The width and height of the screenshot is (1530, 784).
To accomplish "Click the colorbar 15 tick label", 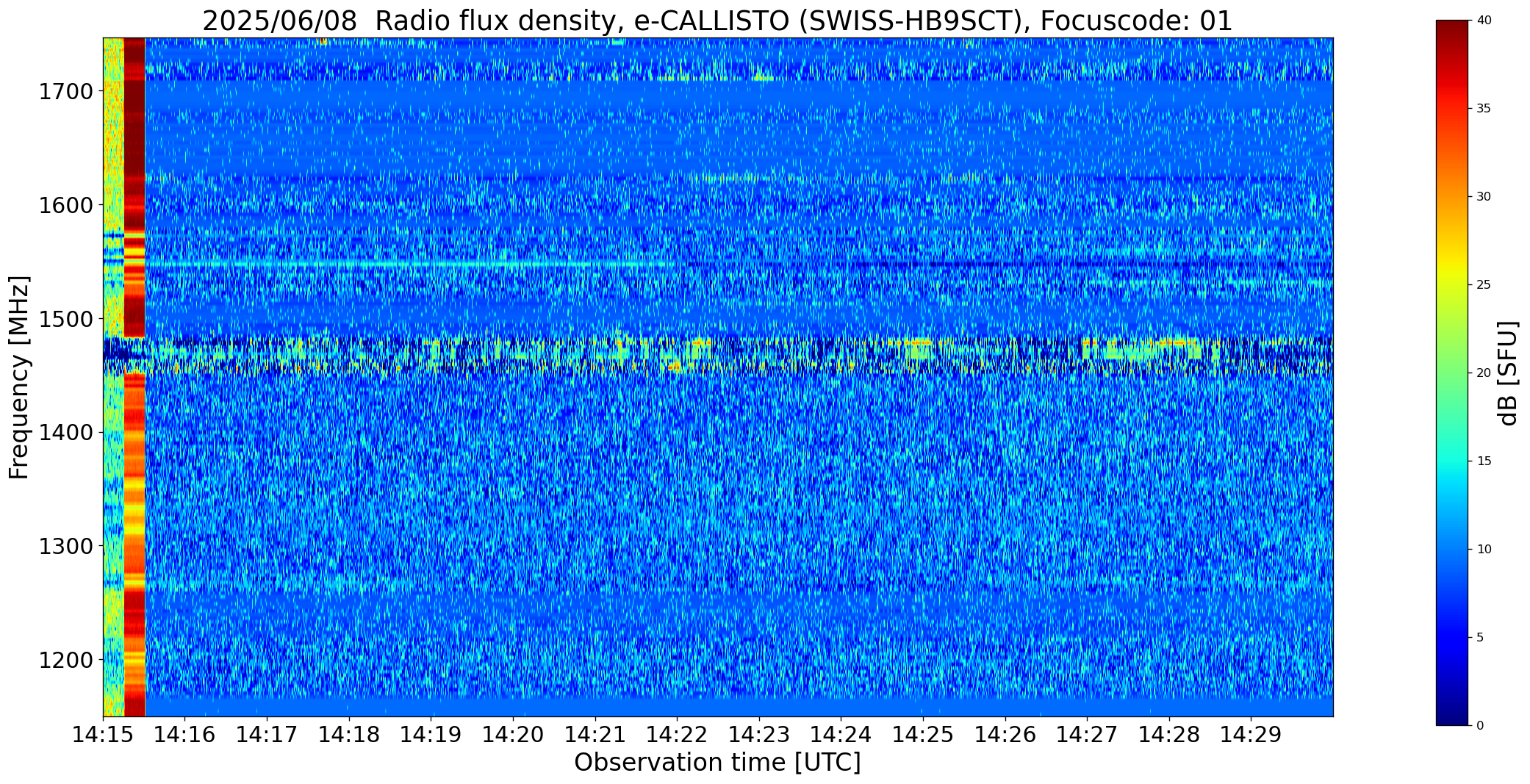I will click(x=1484, y=461).
